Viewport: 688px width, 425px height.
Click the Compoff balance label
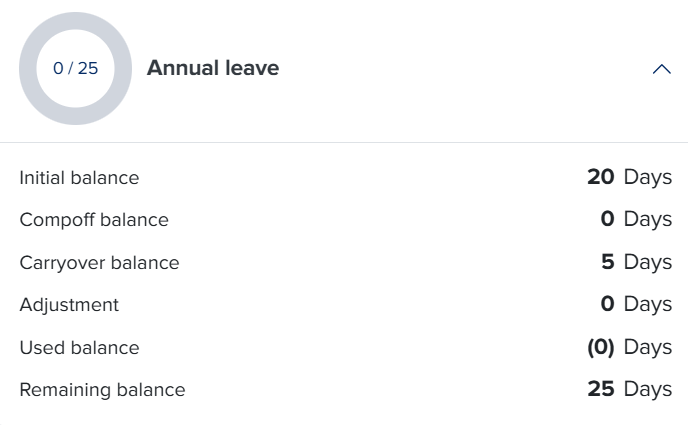94,220
